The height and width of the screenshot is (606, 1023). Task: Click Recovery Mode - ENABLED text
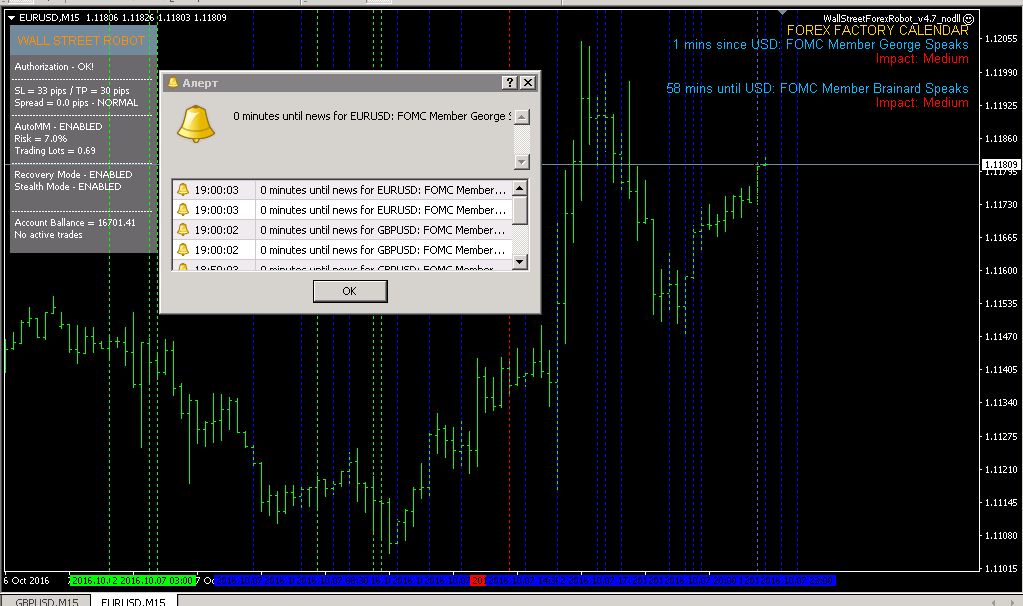coord(73,175)
